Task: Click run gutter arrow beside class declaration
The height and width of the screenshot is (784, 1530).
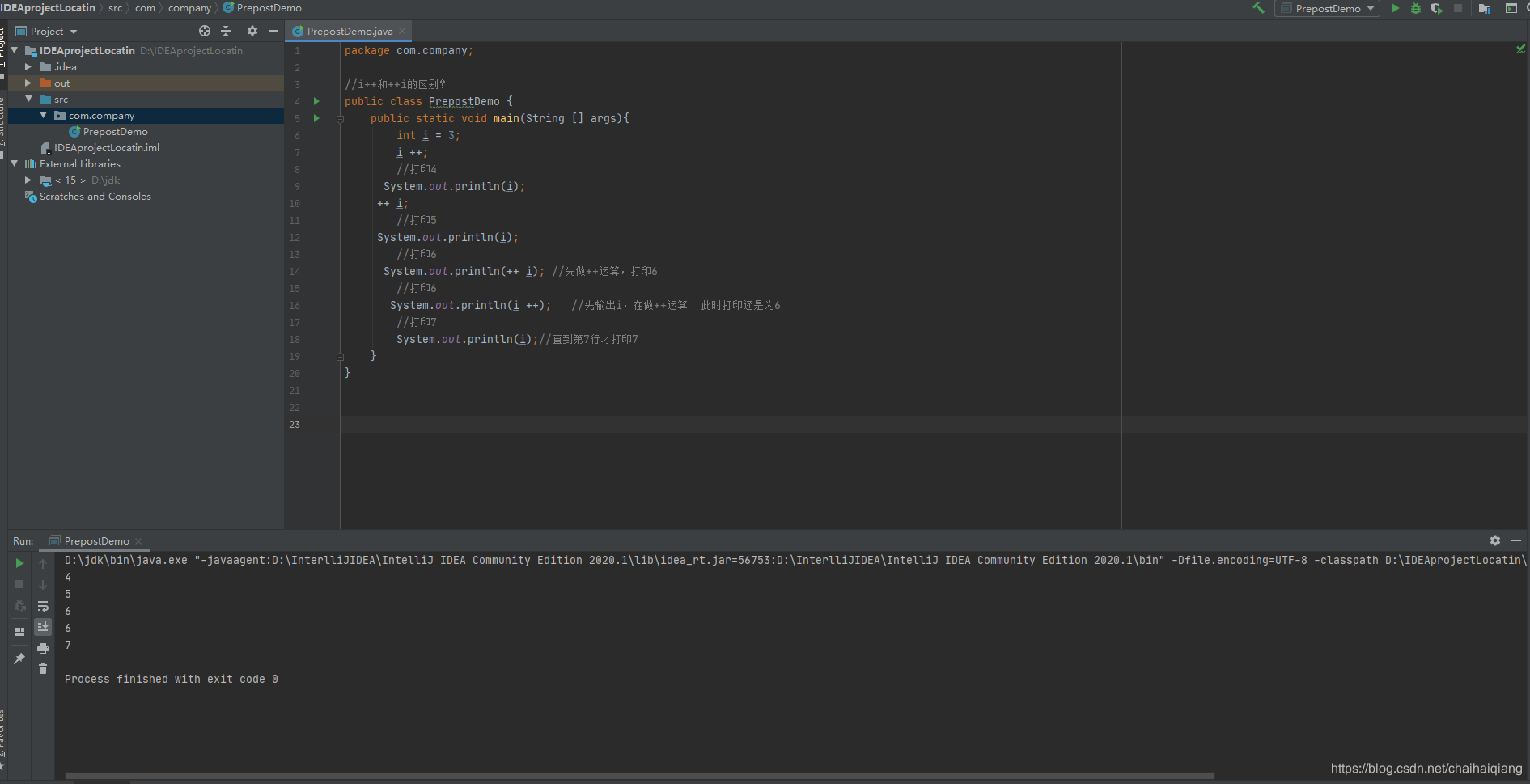Action: (x=316, y=101)
